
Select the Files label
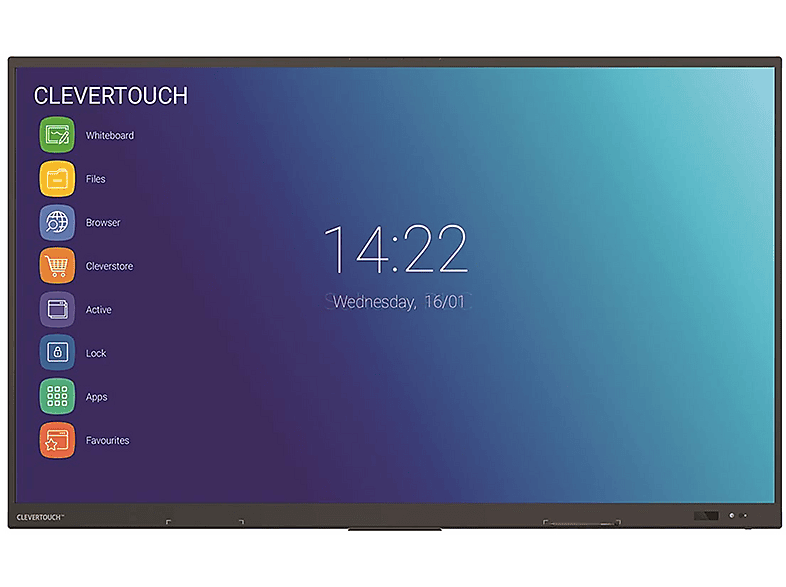[96, 179]
